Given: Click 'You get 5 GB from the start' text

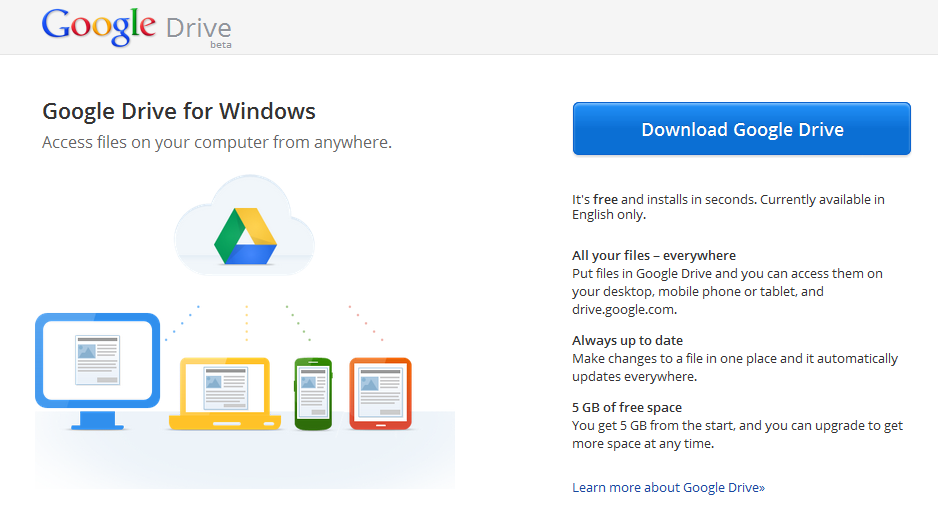Looking at the screenshot, I should (653, 425).
